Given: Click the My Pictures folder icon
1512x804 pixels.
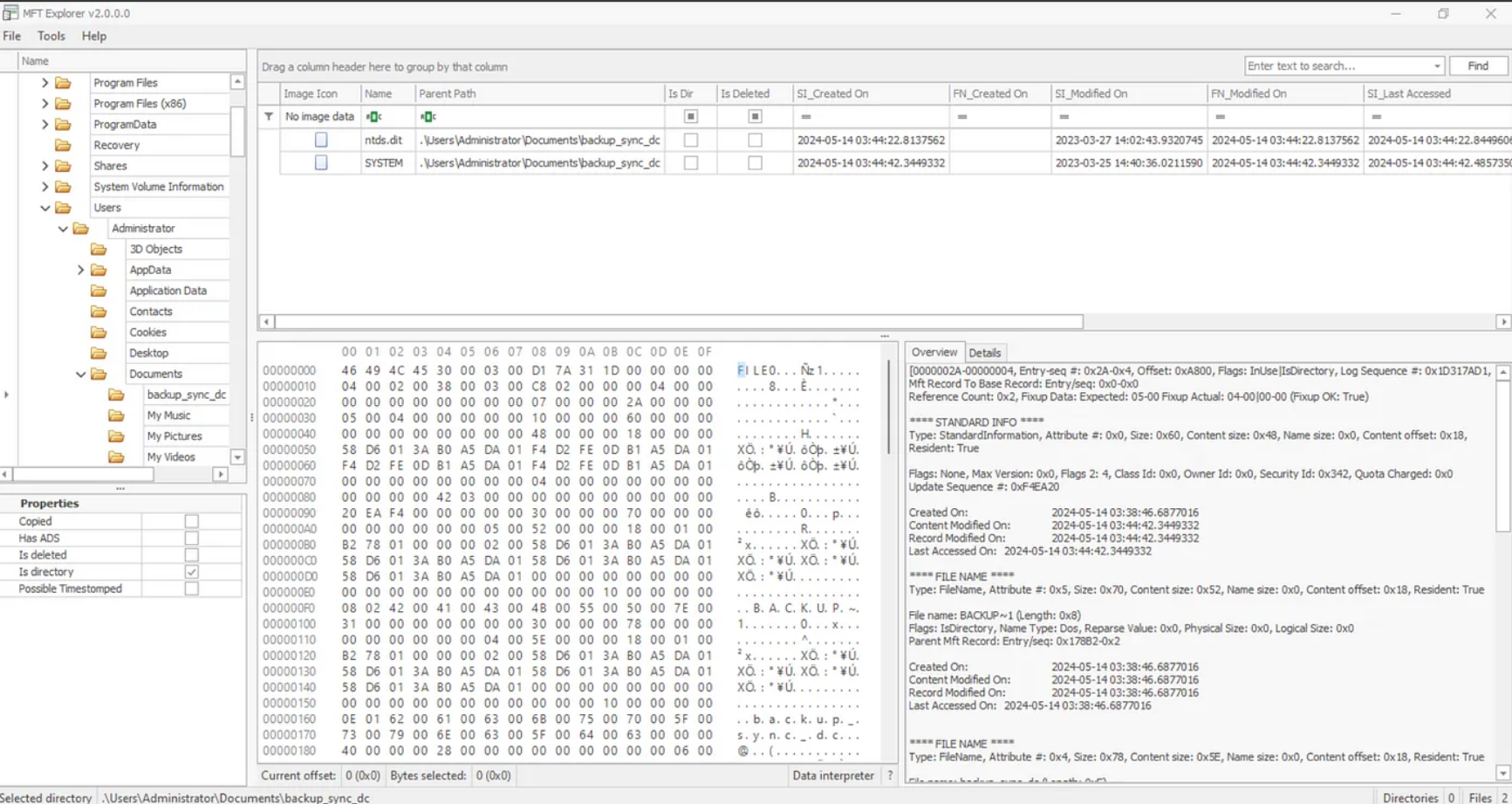Looking at the screenshot, I should (x=116, y=436).
